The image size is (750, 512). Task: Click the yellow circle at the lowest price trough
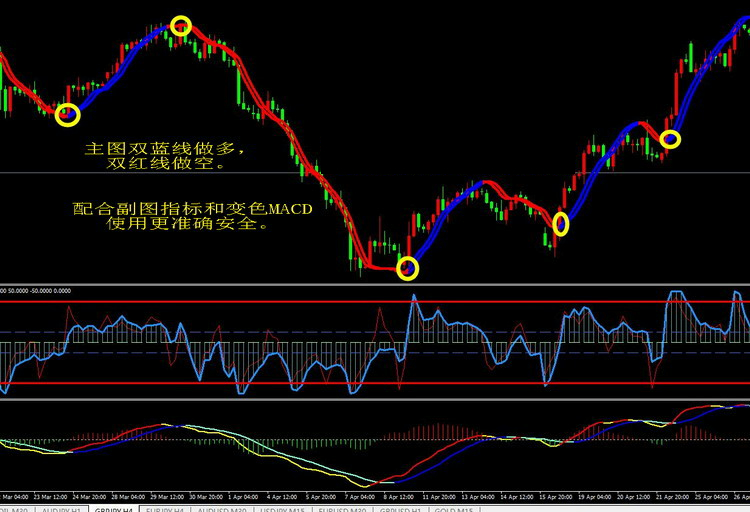[408, 268]
